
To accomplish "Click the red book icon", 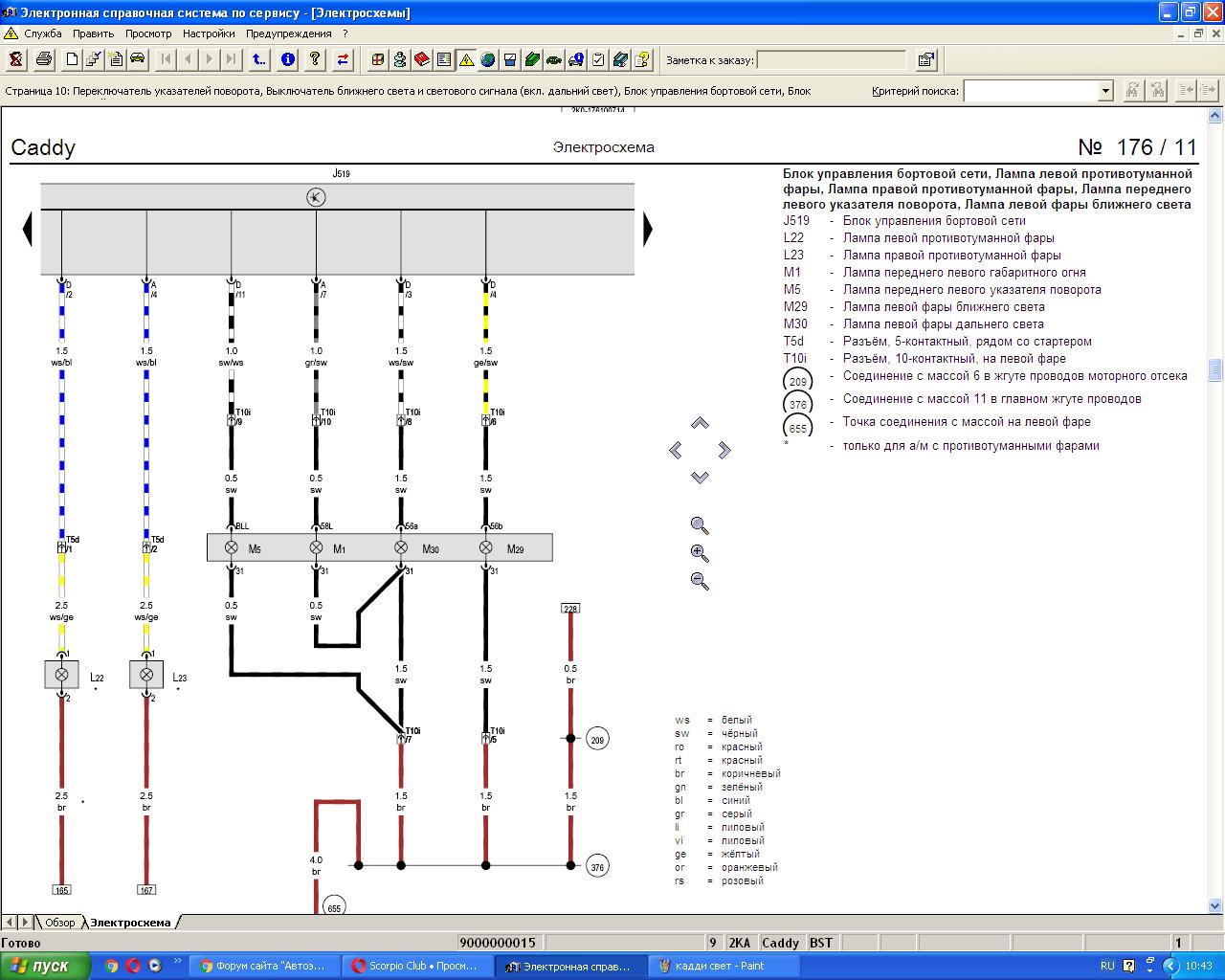I will click(422, 59).
